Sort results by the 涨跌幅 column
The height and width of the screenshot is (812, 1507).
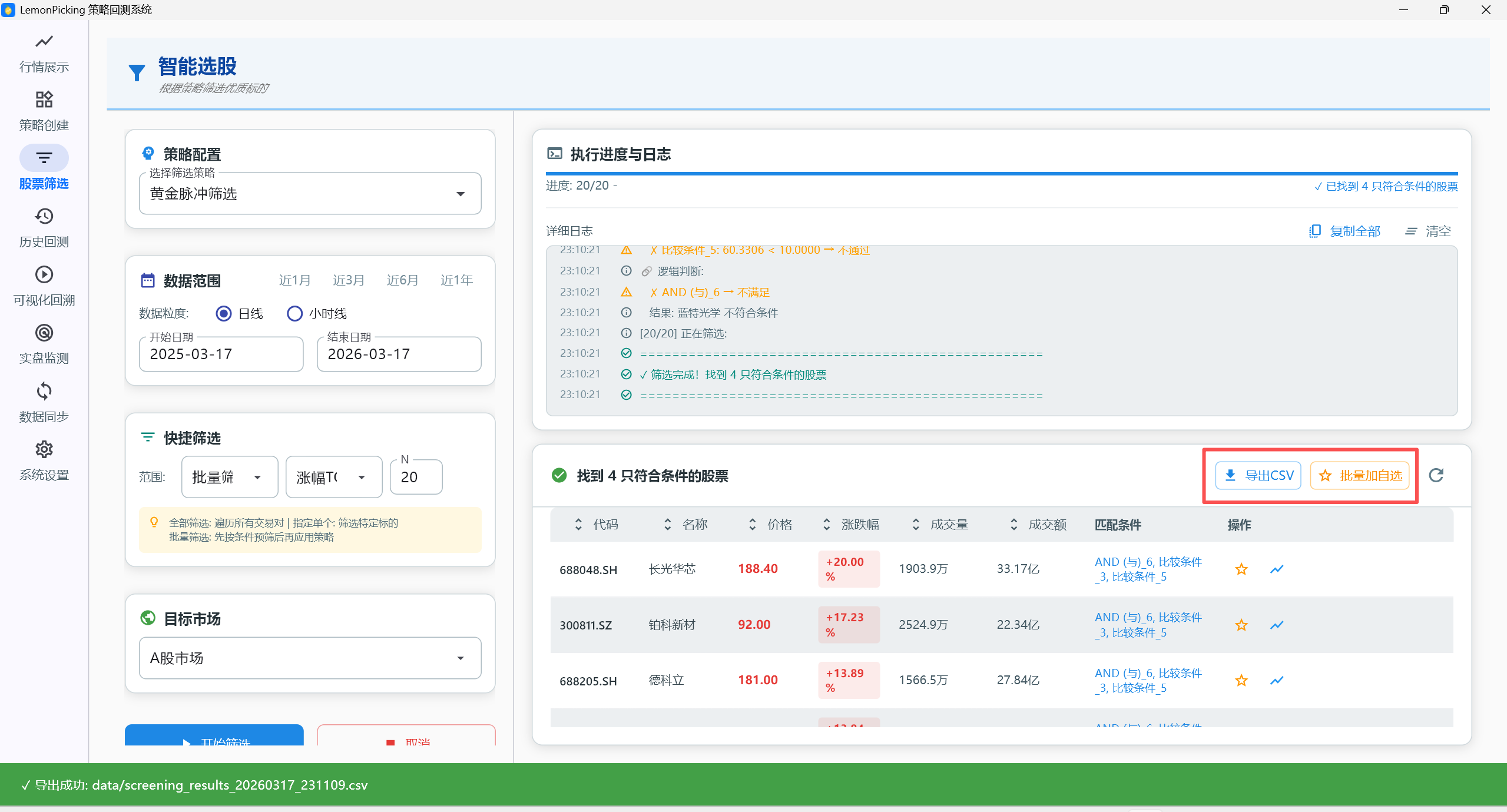pyautogui.click(x=859, y=524)
